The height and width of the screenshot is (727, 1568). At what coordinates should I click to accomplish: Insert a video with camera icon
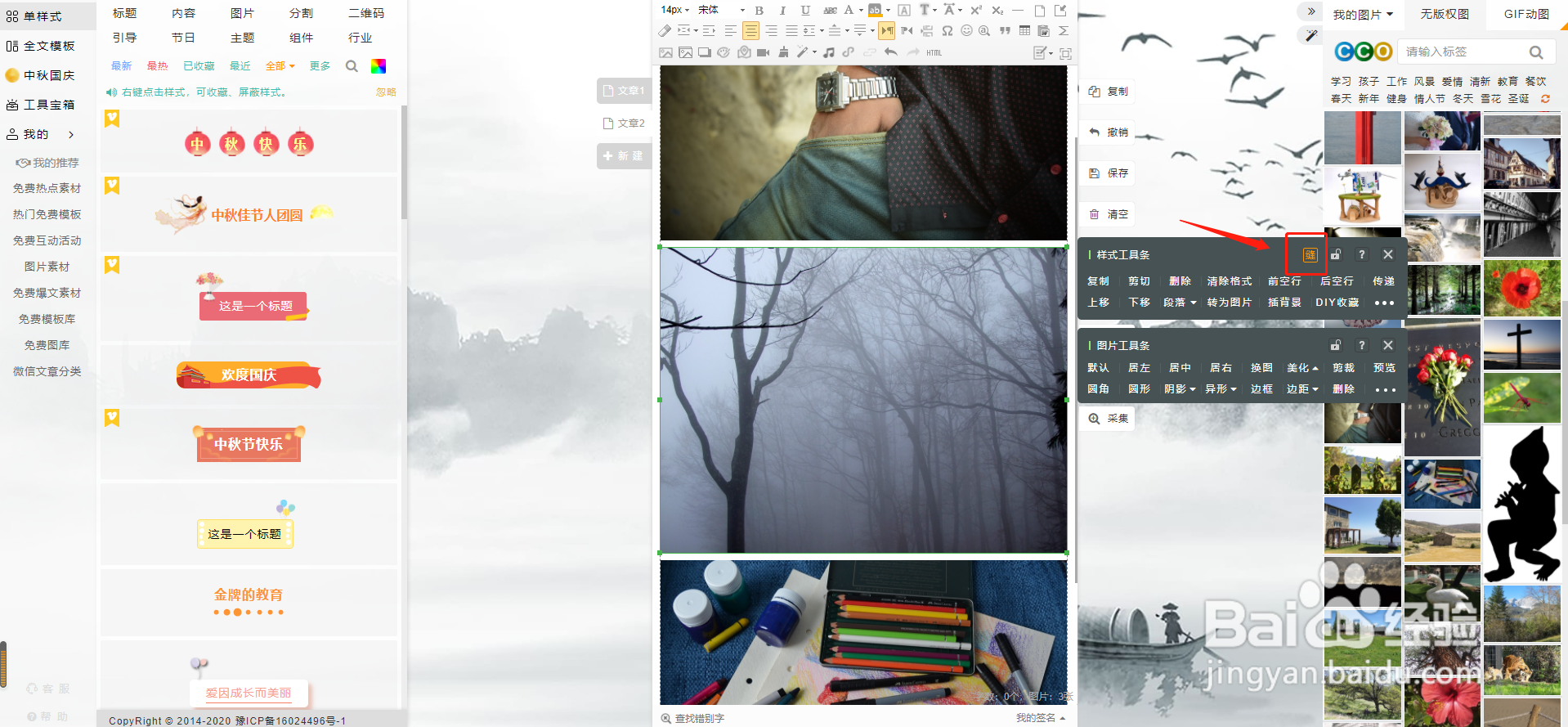click(x=763, y=52)
